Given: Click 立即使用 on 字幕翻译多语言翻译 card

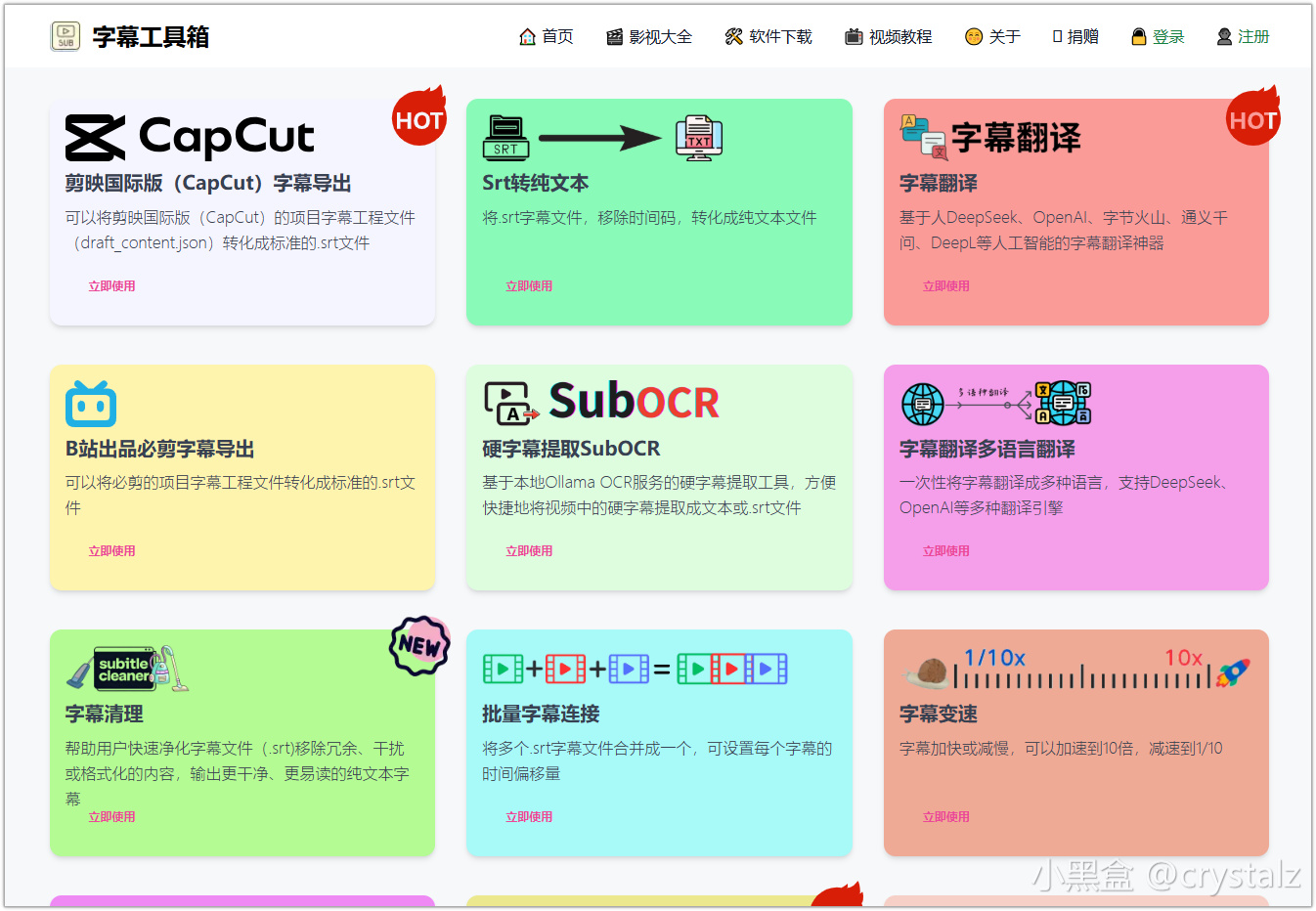Looking at the screenshot, I should tap(946, 551).
